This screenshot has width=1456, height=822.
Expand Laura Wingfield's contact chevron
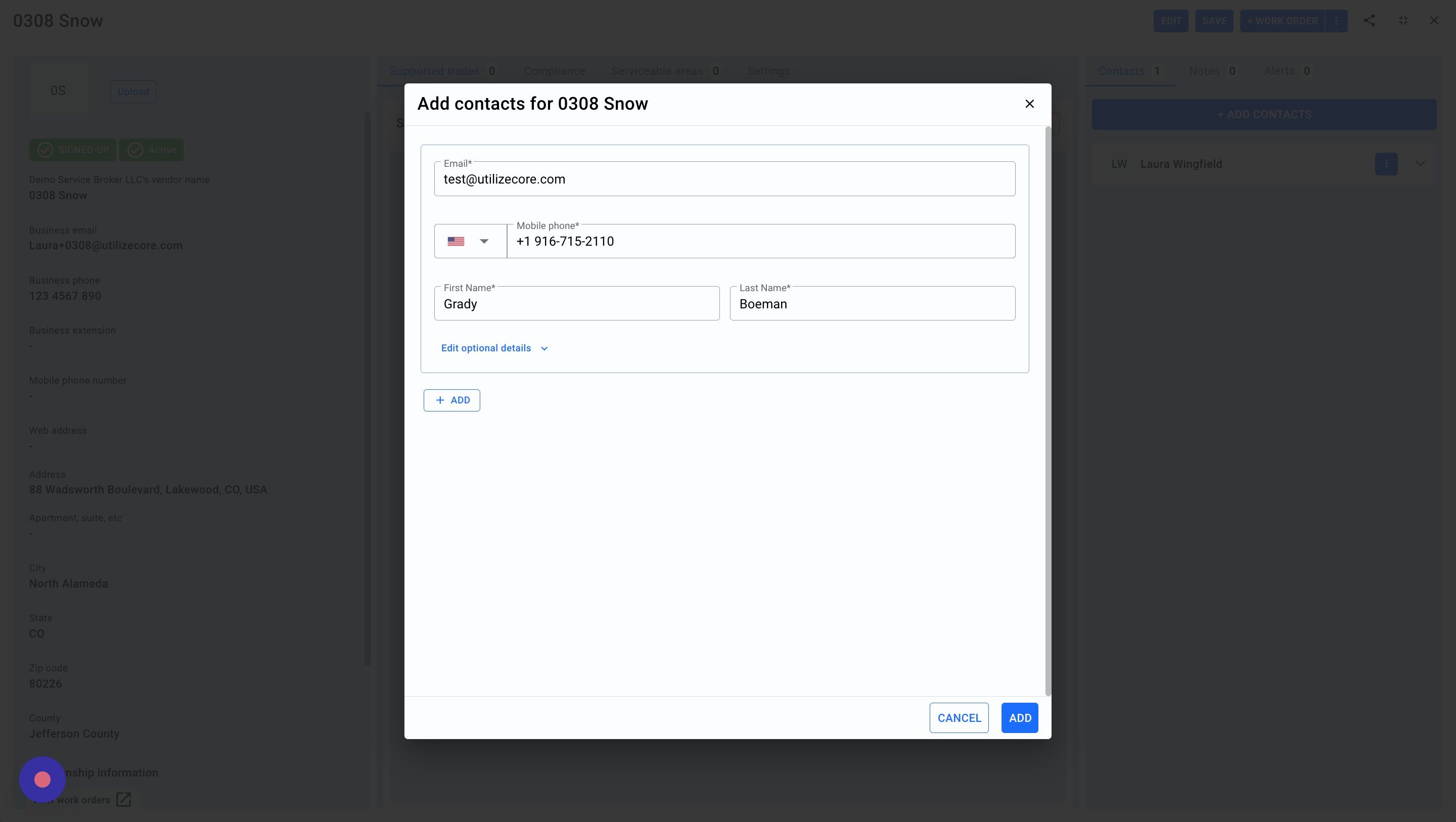coord(1420,164)
